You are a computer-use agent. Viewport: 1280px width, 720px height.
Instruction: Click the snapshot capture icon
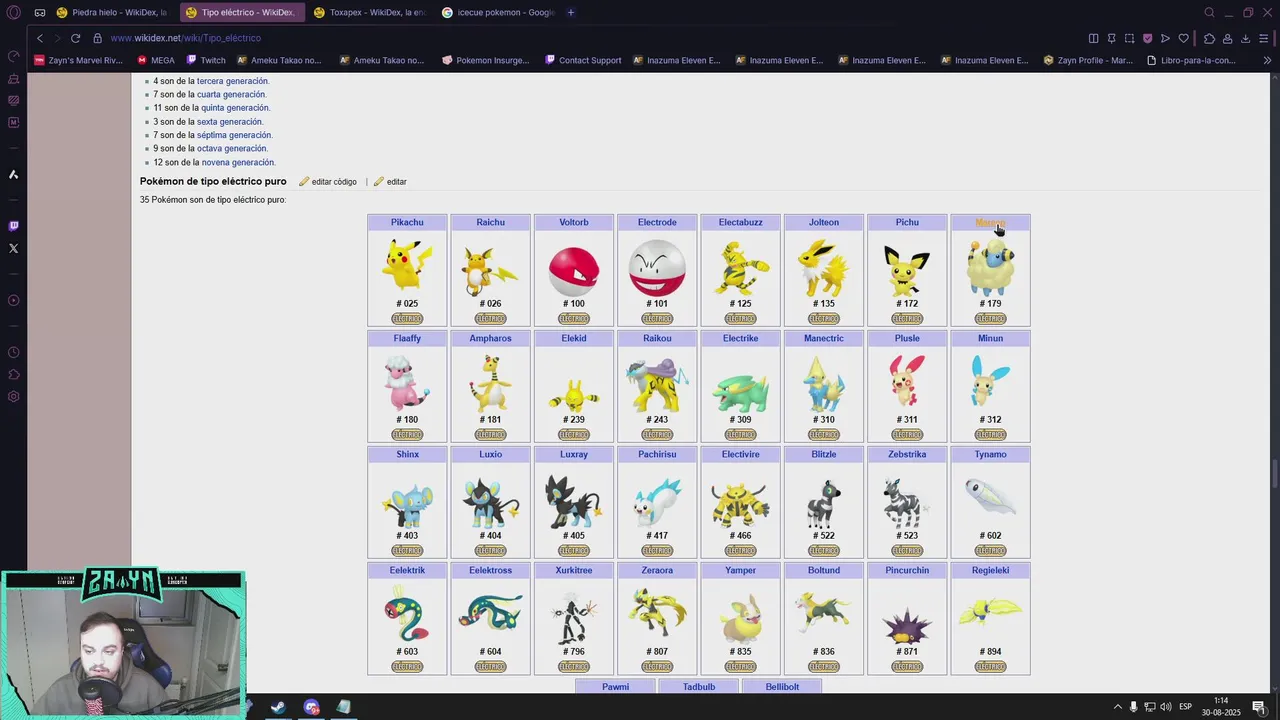tap(1129, 38)
